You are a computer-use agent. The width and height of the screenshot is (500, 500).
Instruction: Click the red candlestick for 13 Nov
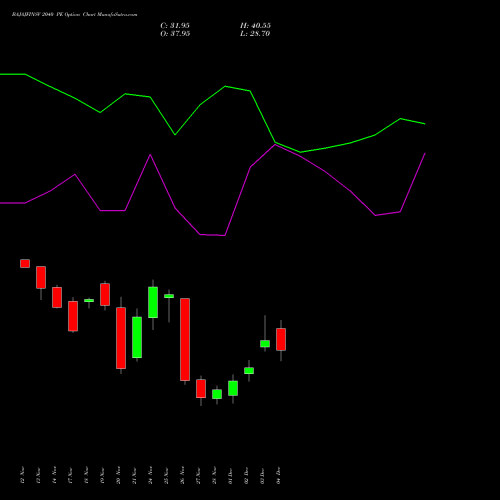coord(41,277)
